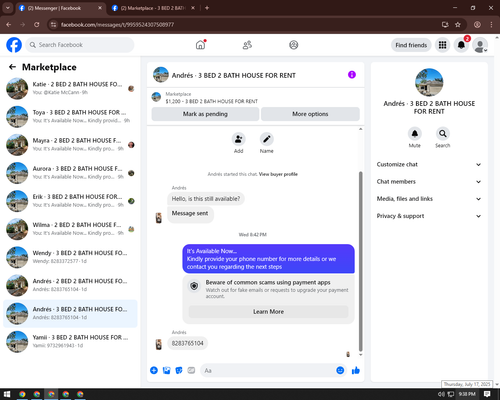Click the browser address bar URL
The width and height of the screenshot is (500, 400).
(117, 24)
